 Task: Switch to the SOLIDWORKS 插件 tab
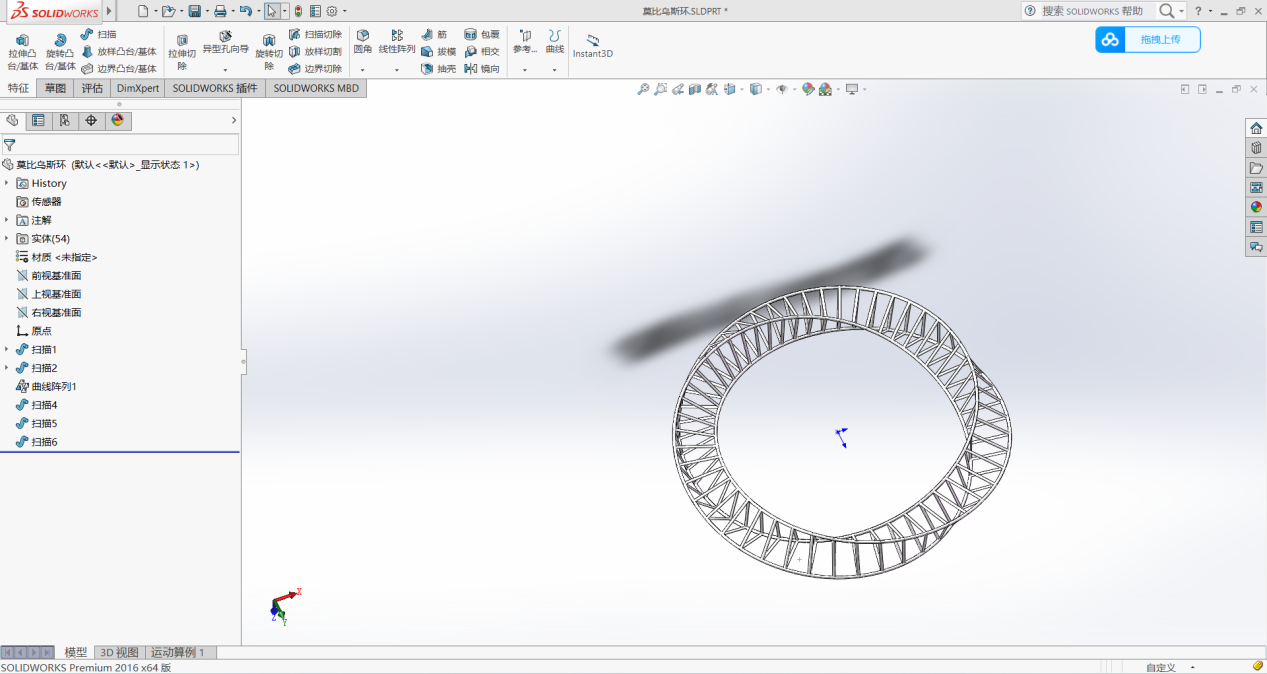tap(215, 88)
